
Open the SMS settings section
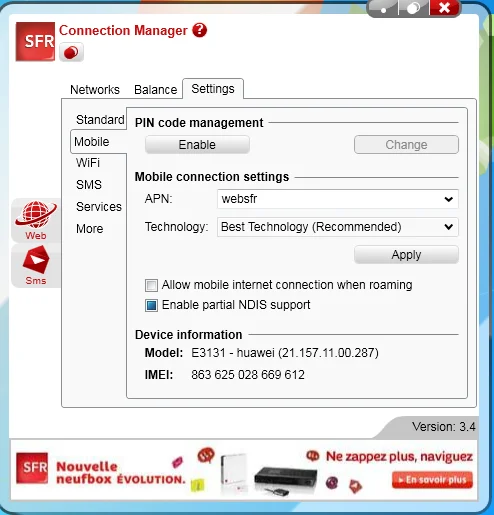point(89,184)
